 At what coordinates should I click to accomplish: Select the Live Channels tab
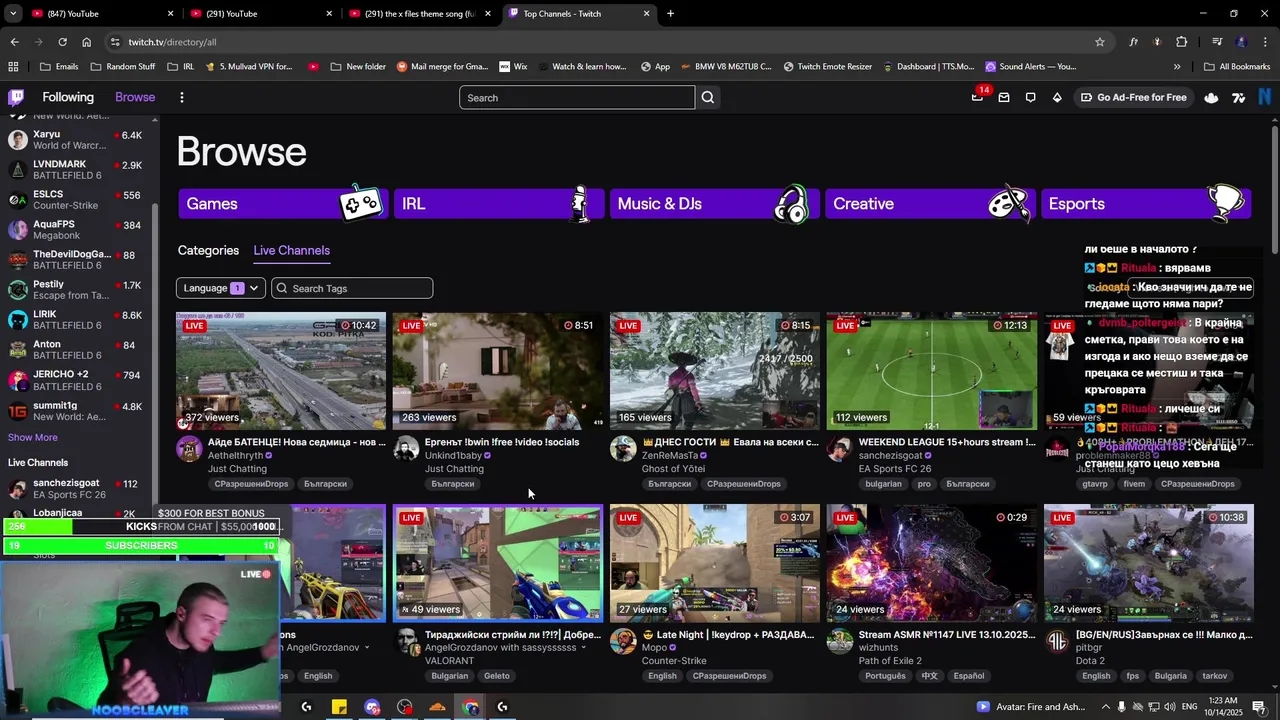coord(291,250)
